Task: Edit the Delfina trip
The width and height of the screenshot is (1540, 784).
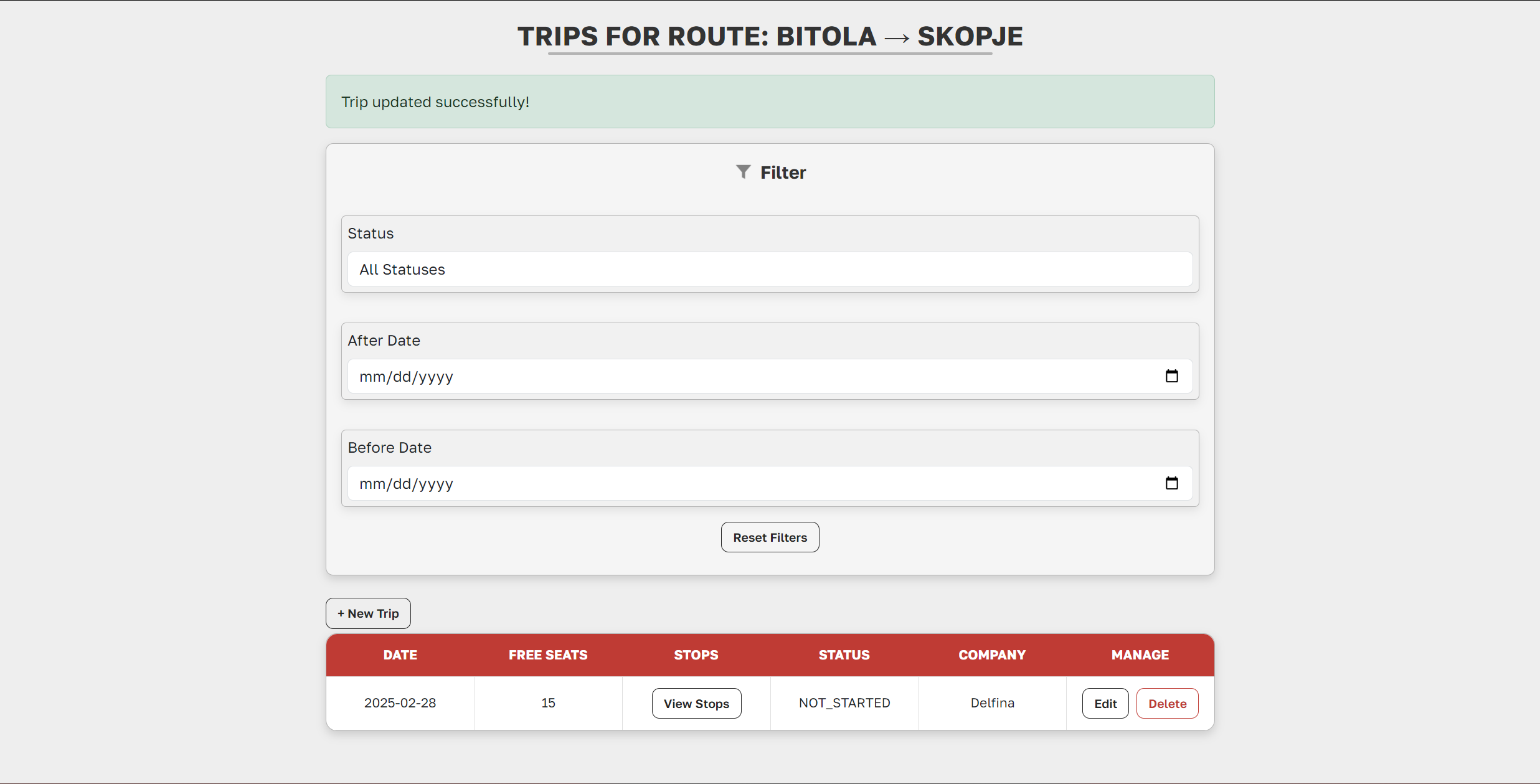Action: 1105,703
